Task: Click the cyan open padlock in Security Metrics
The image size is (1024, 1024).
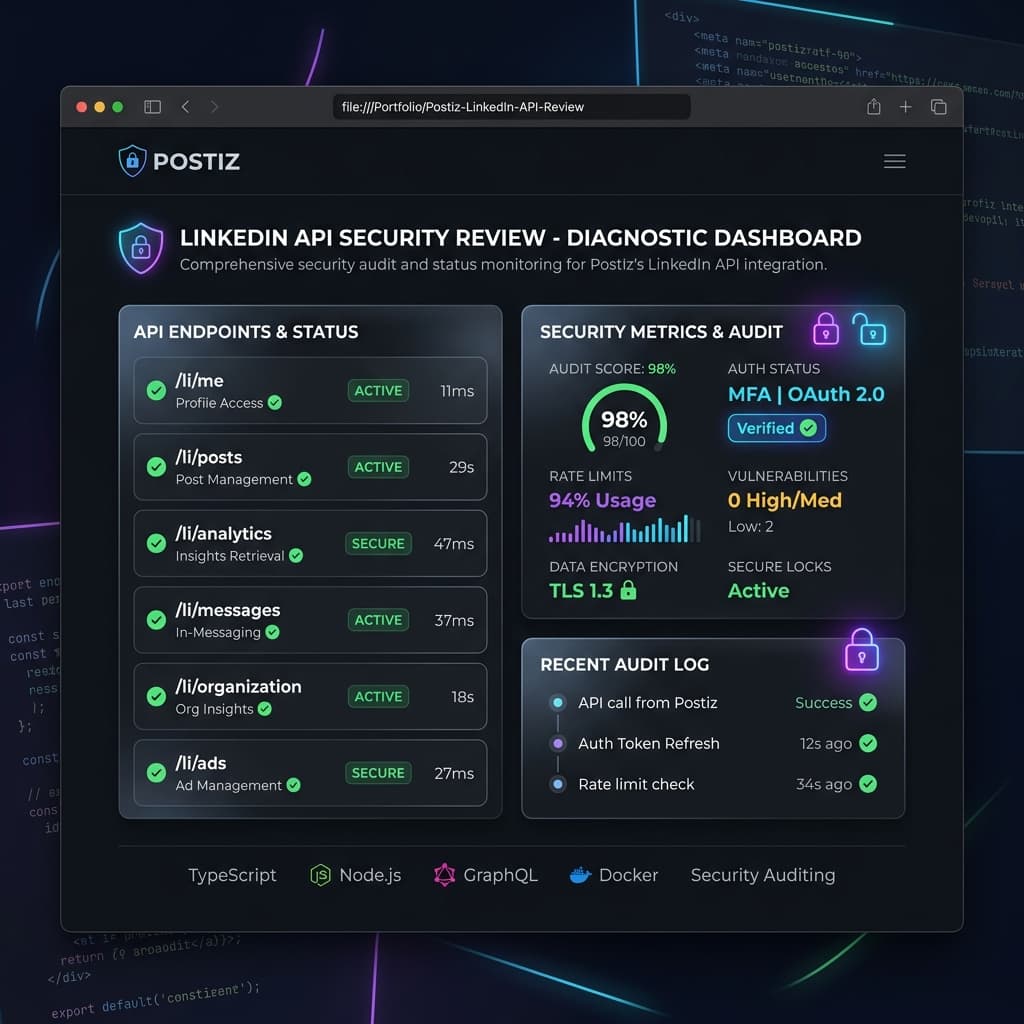Action: (x=869, y=328)
